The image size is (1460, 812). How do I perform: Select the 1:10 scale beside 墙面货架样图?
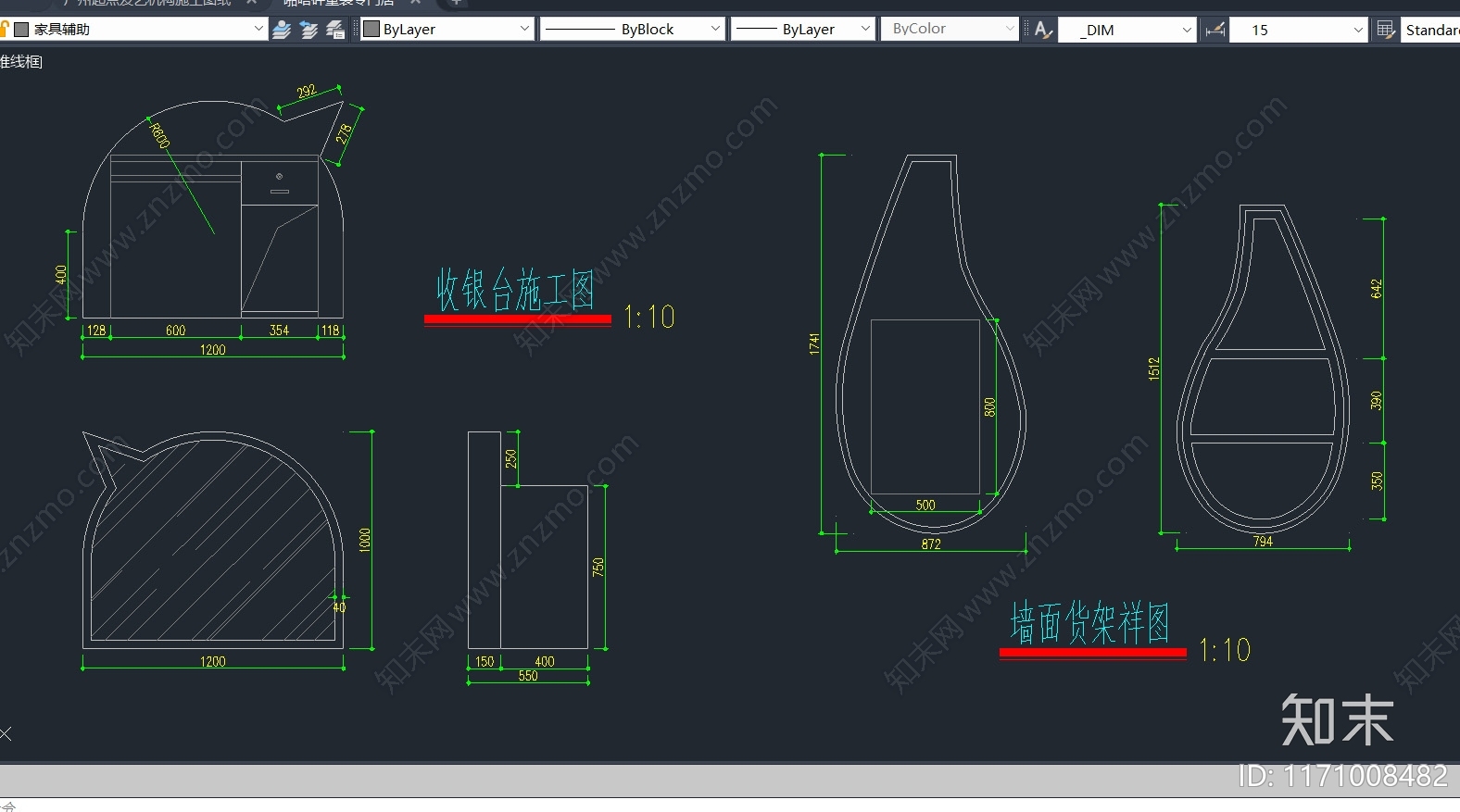pyautogui.click(x=1225, y=650)
